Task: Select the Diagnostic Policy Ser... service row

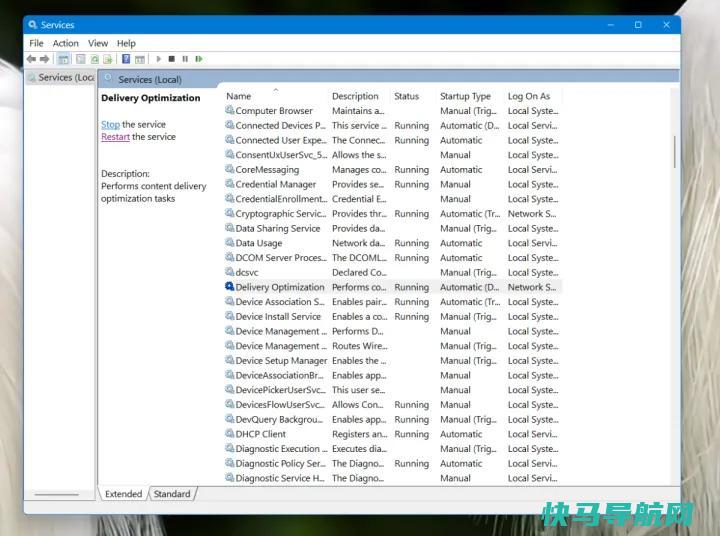Action: tap(393, 463)
